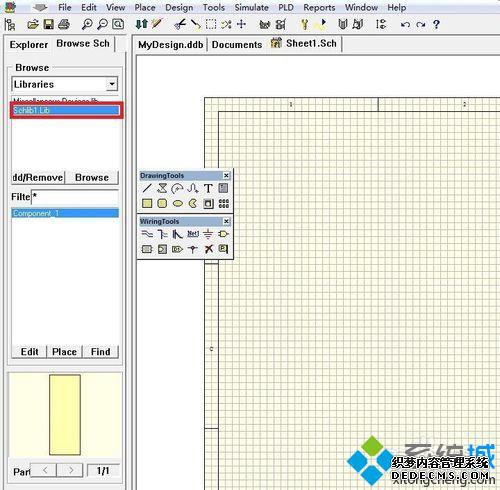Screen dimensions: 500x490
Task: Place a power ground symbol from WiringTools
Action: click(x=208, y=234)
